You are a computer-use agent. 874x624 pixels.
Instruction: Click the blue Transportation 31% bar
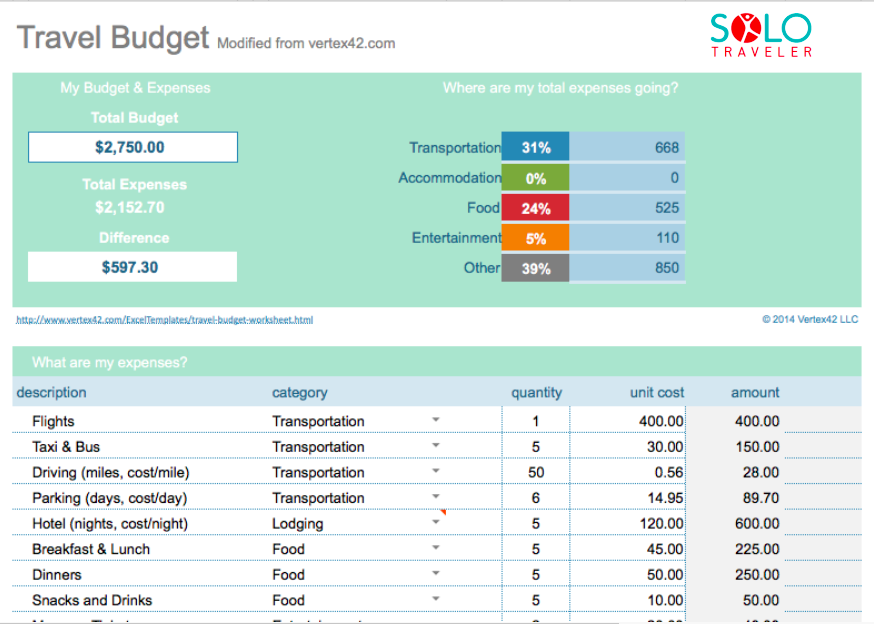pos(535,147)
